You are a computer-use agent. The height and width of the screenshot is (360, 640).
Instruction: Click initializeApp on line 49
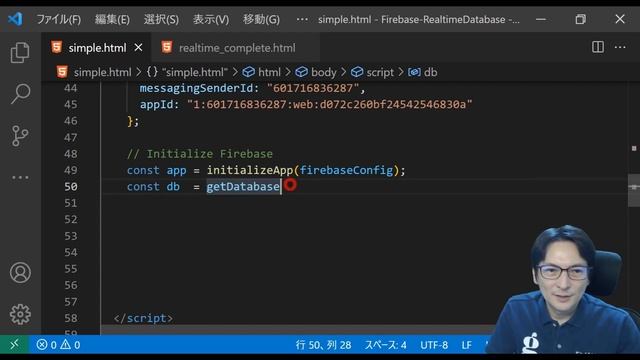(x=250, y=170)
